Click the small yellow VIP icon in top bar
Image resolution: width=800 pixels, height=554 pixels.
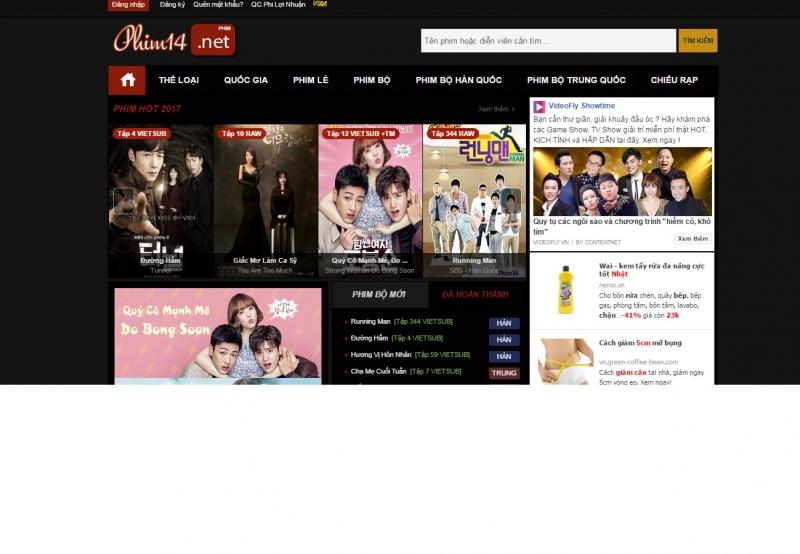320,4
